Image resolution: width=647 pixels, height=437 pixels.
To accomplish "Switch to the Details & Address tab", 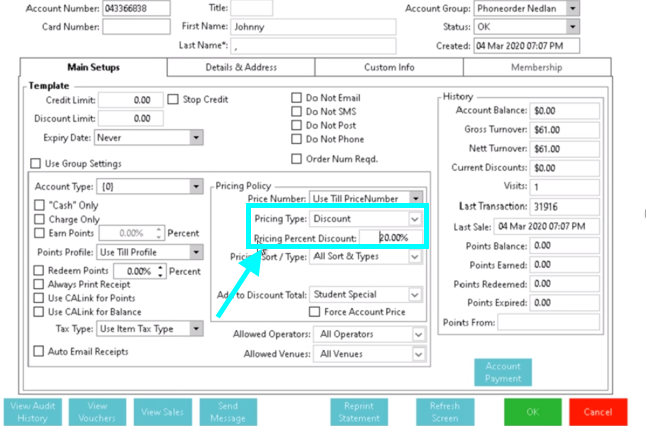I will pos(241,67).
